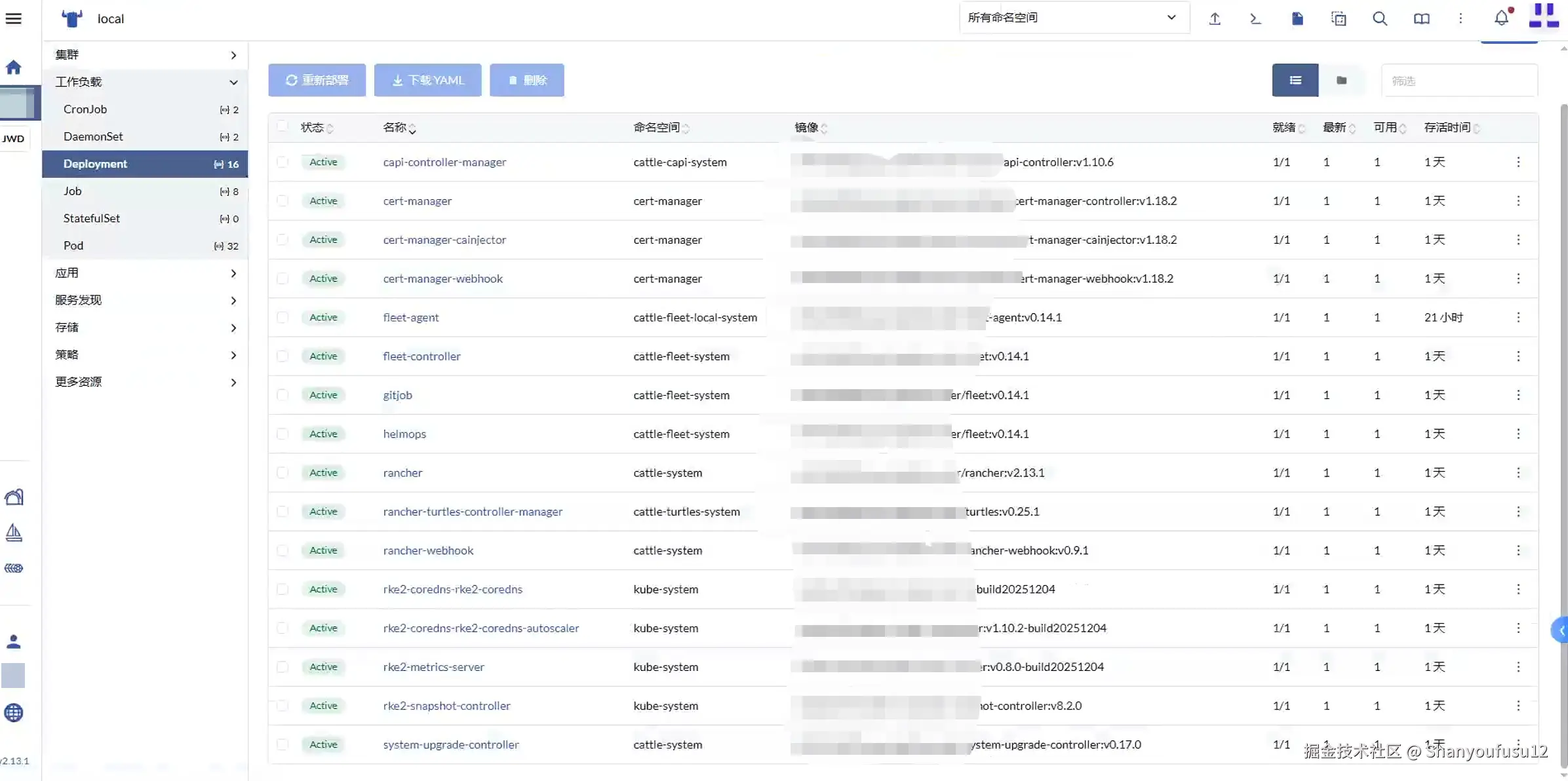Image resolution: width=1568 pixels, height=781 pixels.
Task: Click the notification bell icon
Action: tap(1501, 18)
